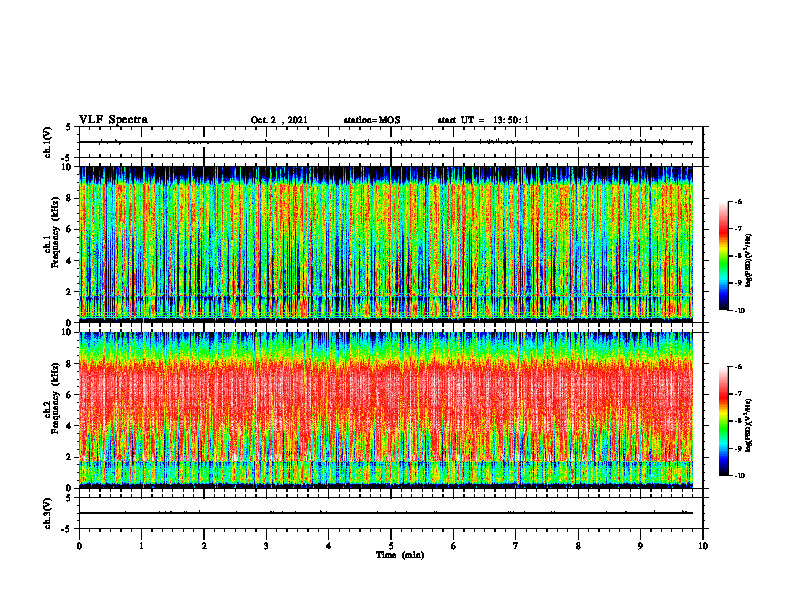792x612 pixels.
Task: Click the "ch.3(V)" waveform axis label
Action: pos(48,513)
